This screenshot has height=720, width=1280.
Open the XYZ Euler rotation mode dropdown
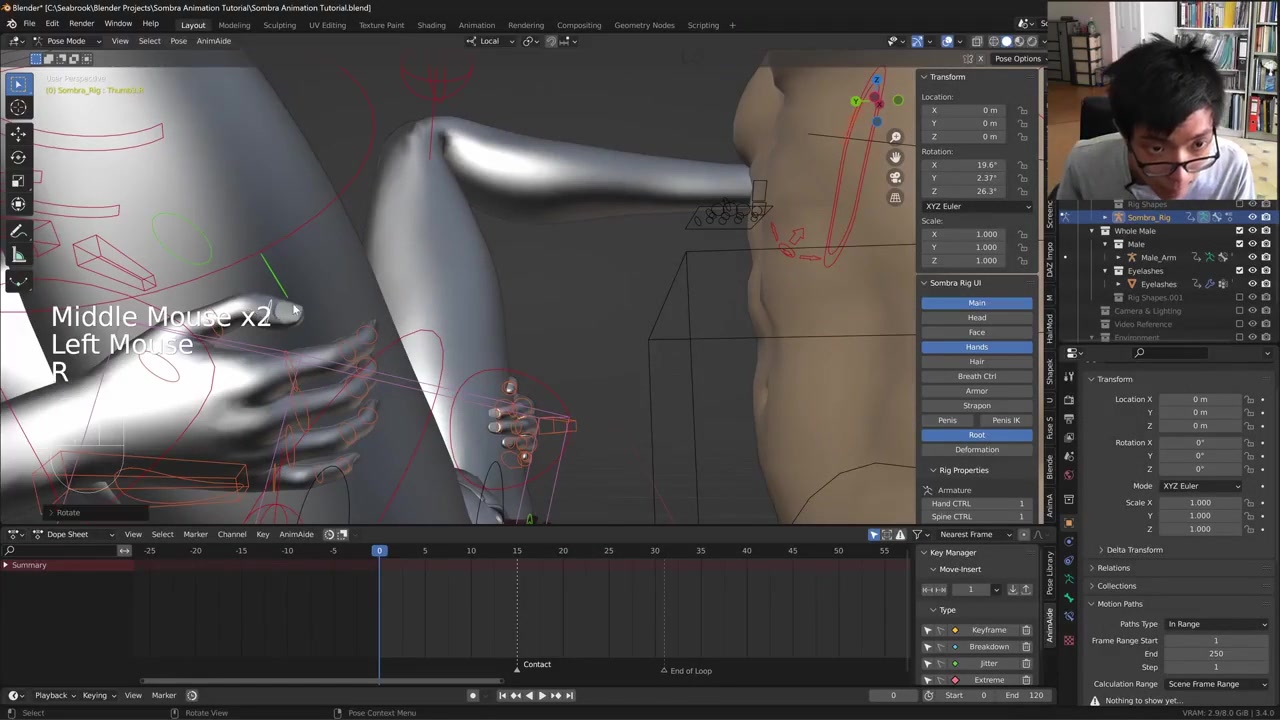click(976, 206)
